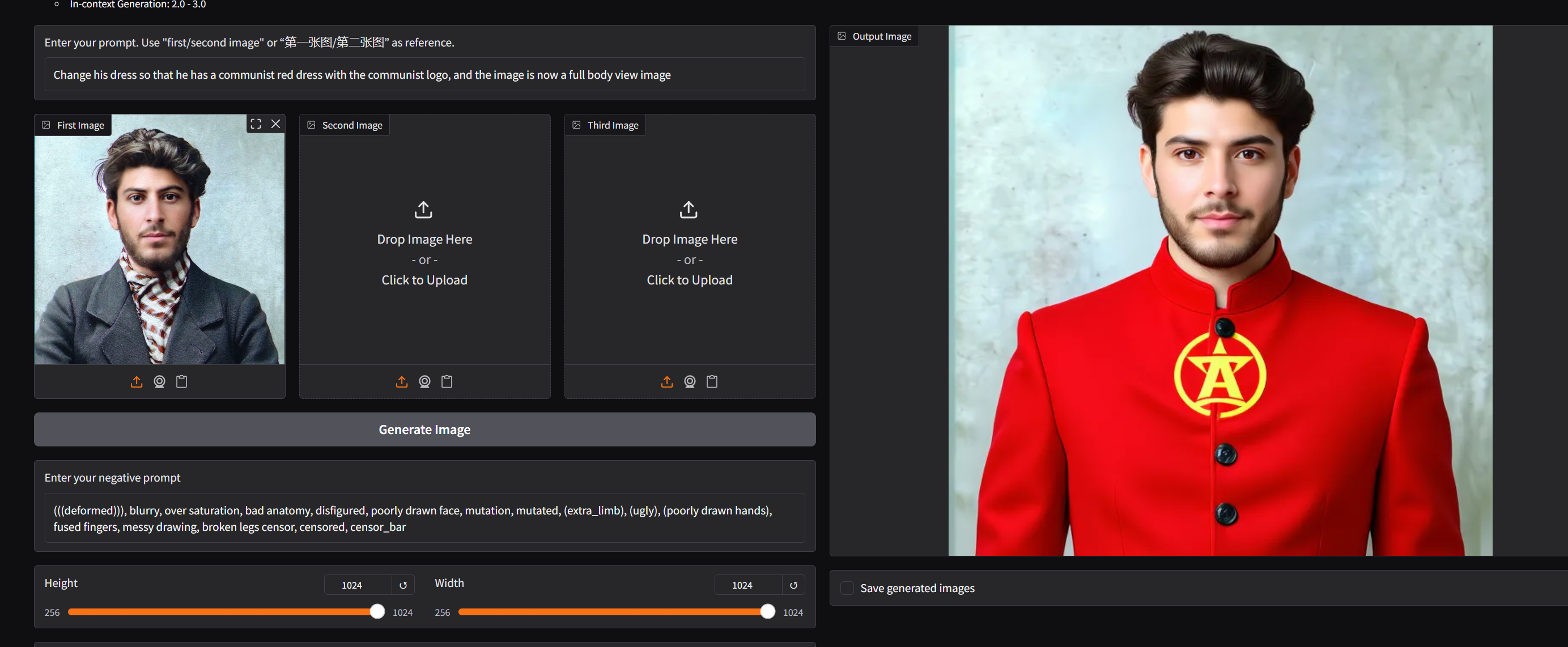The width and height of the screenshot is (1568, 647).
Task: Click the Generate Image button
Action: point(425,429)
